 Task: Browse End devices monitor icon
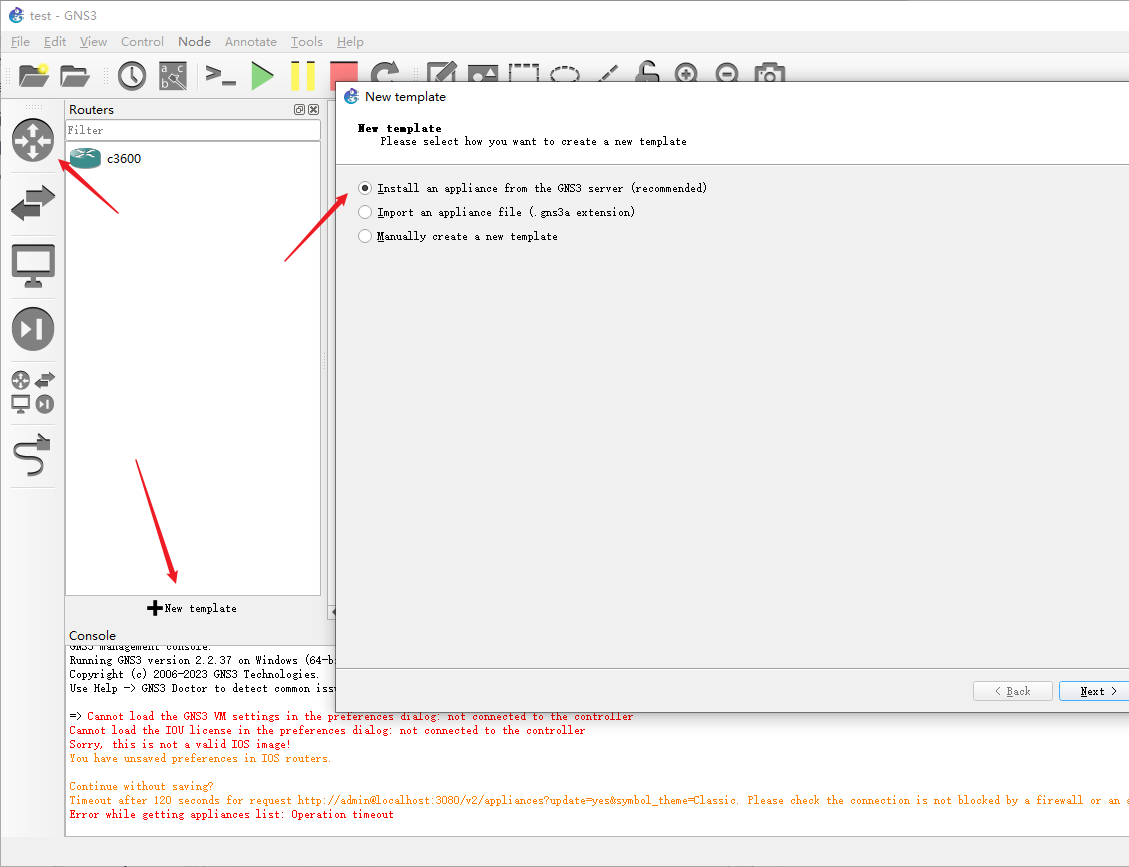(x=33, y=266)
